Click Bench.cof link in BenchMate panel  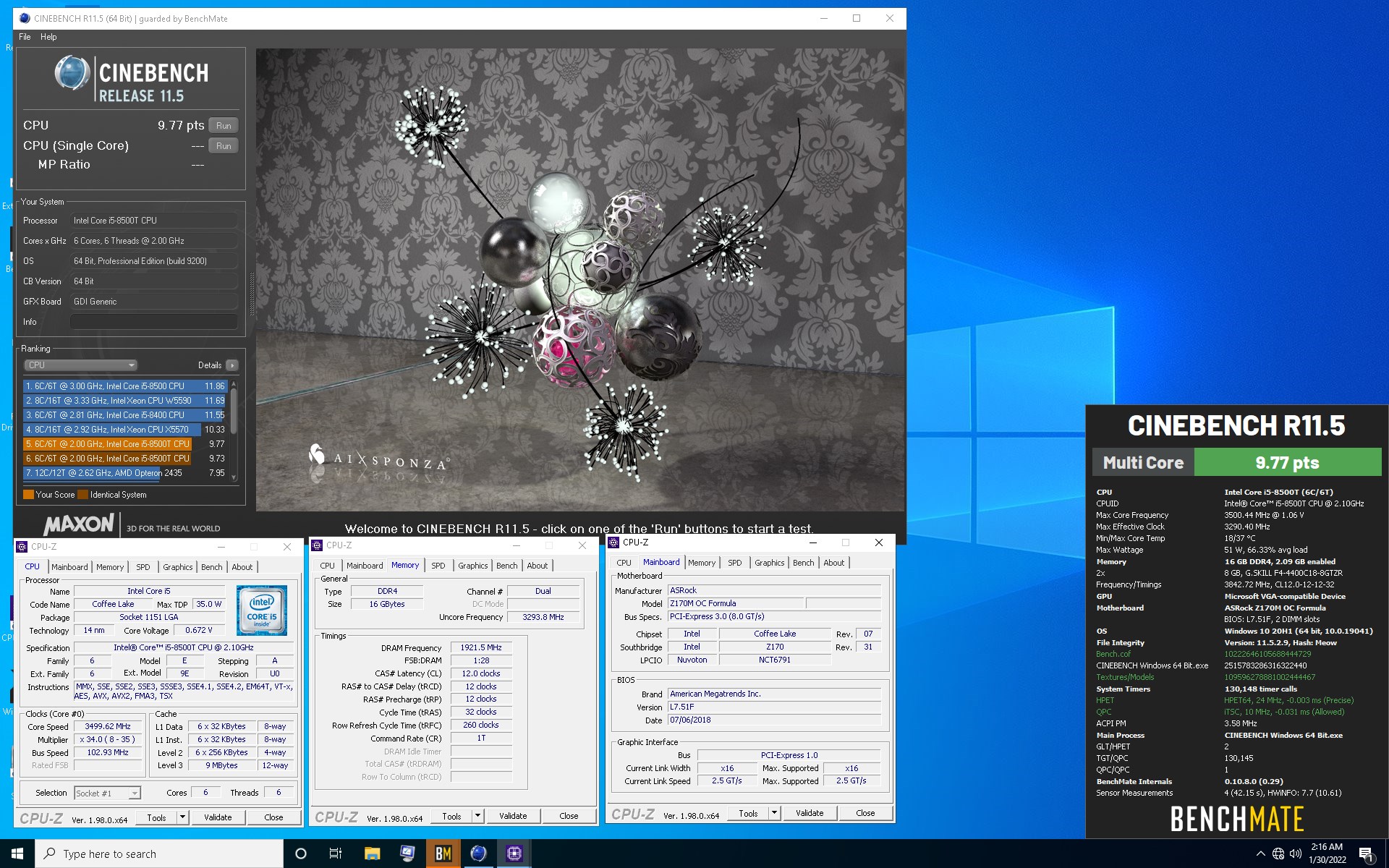[x=1113, y=654]
